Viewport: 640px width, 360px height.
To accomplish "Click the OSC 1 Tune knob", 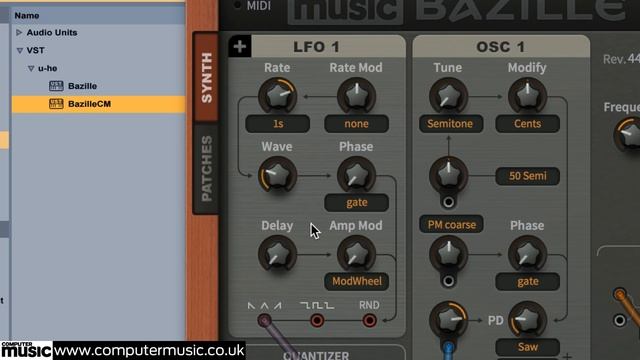I will [448, 96].
